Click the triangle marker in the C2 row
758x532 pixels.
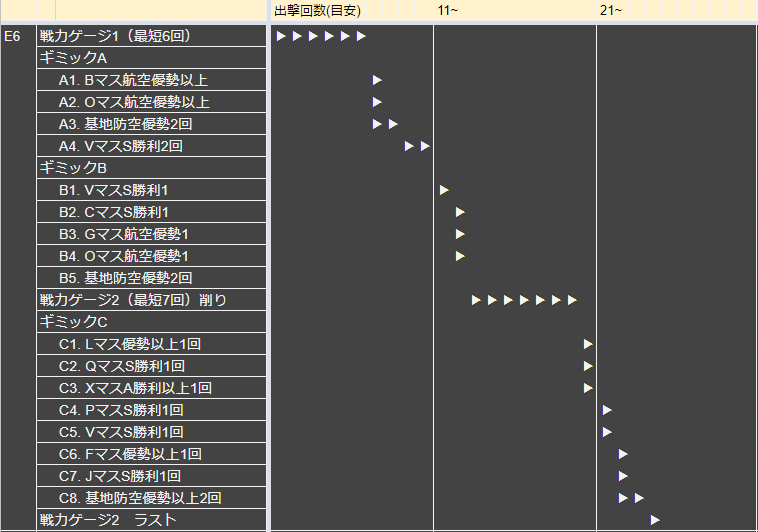click(588, 366)
